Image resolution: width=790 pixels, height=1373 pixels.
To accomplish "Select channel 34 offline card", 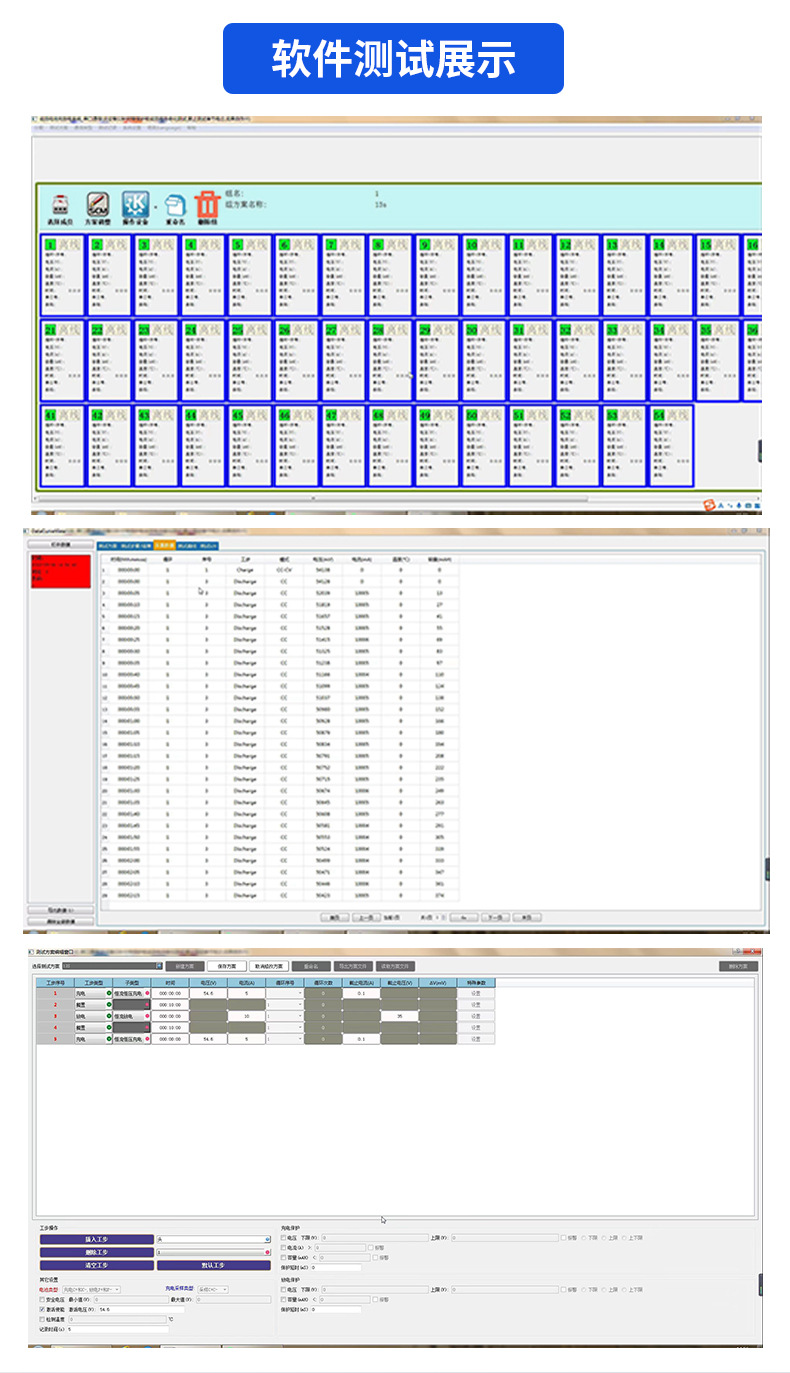I will pos(671,361).
